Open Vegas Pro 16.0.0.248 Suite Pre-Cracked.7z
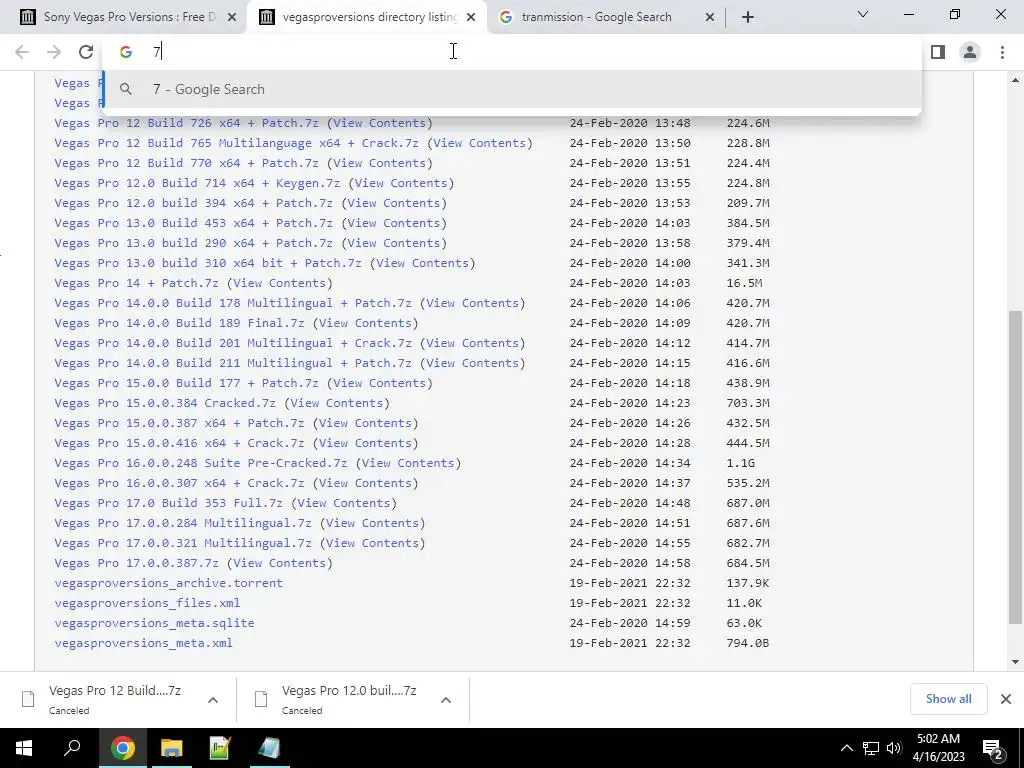The height and width of the screenshot is (768, 1024). [x=200, y=463]
